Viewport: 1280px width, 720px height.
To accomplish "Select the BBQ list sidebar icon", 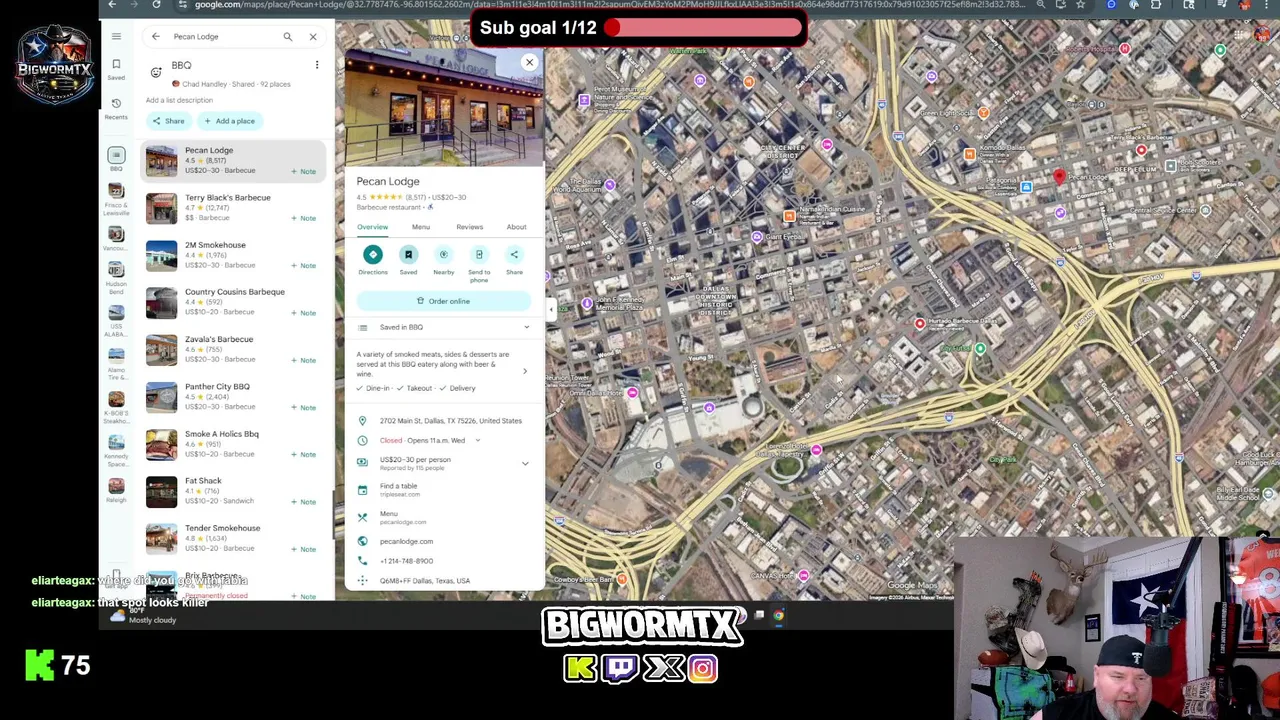I will (x=116, y=158).
